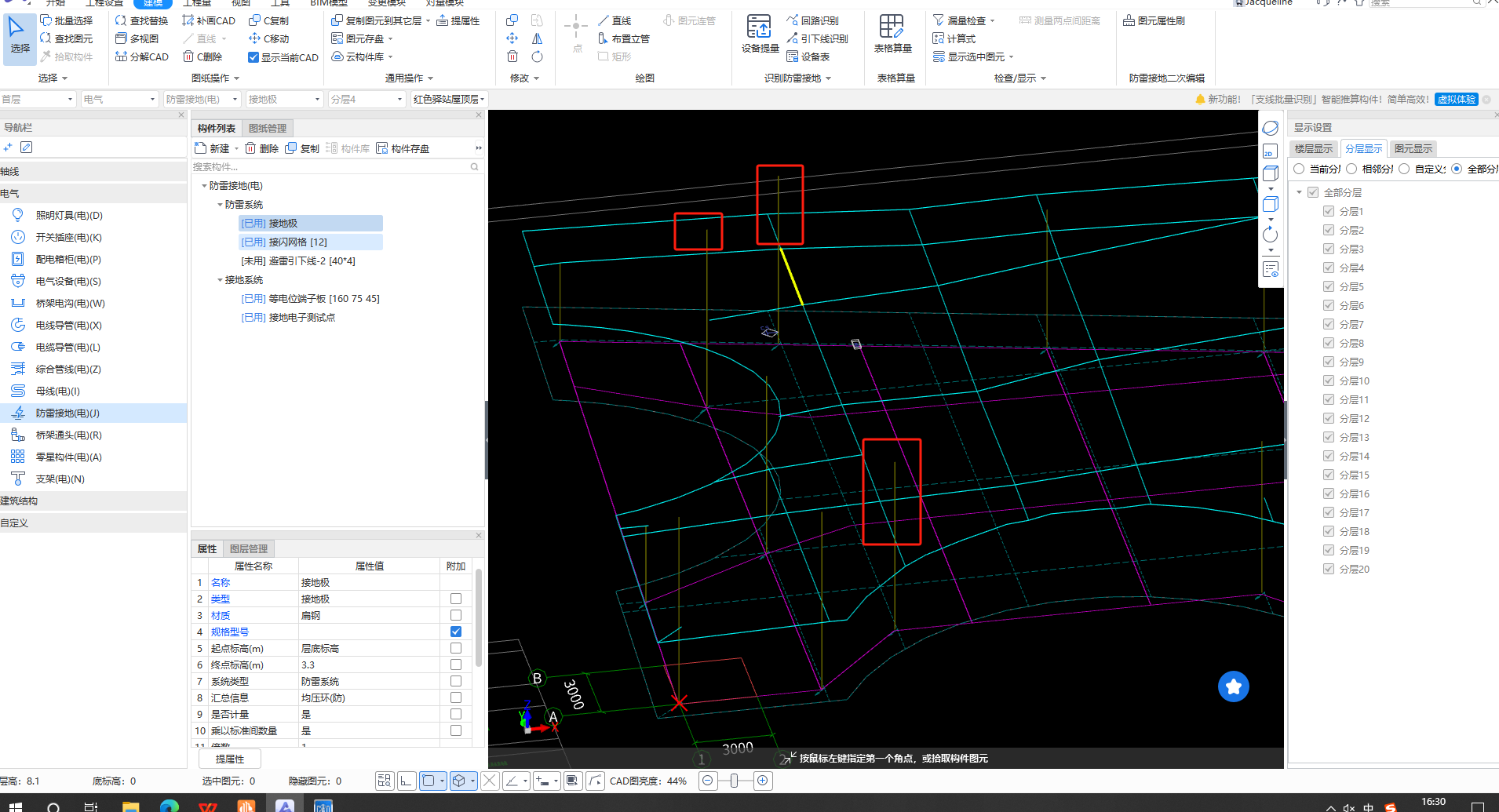Switch to the 图元显示 tab
Viewport: 1499px width, 812px height.
pyautogui.click(x=1413, y=148)
